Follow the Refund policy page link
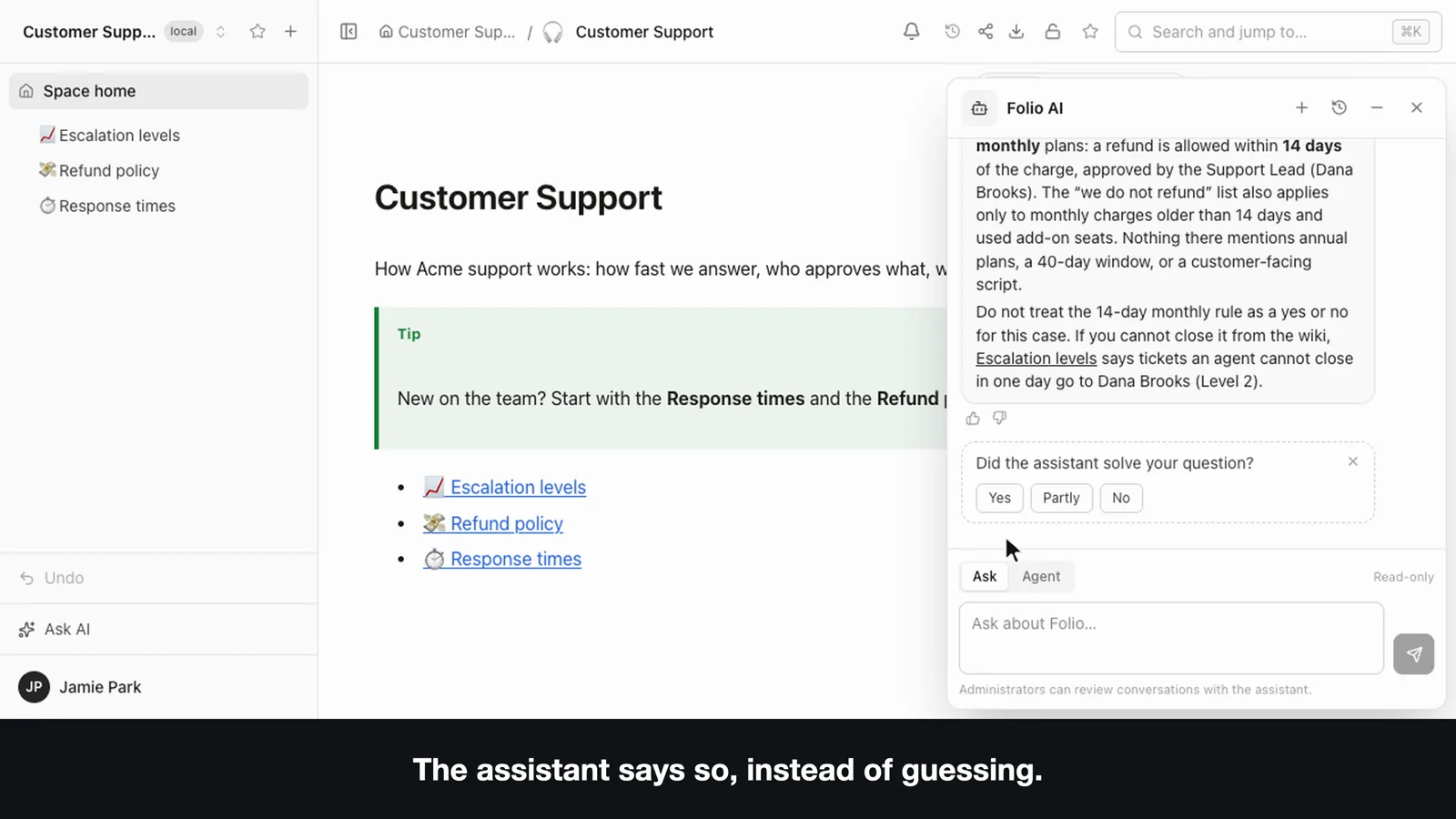This screenshot has width=1456, height=819. 493,523
